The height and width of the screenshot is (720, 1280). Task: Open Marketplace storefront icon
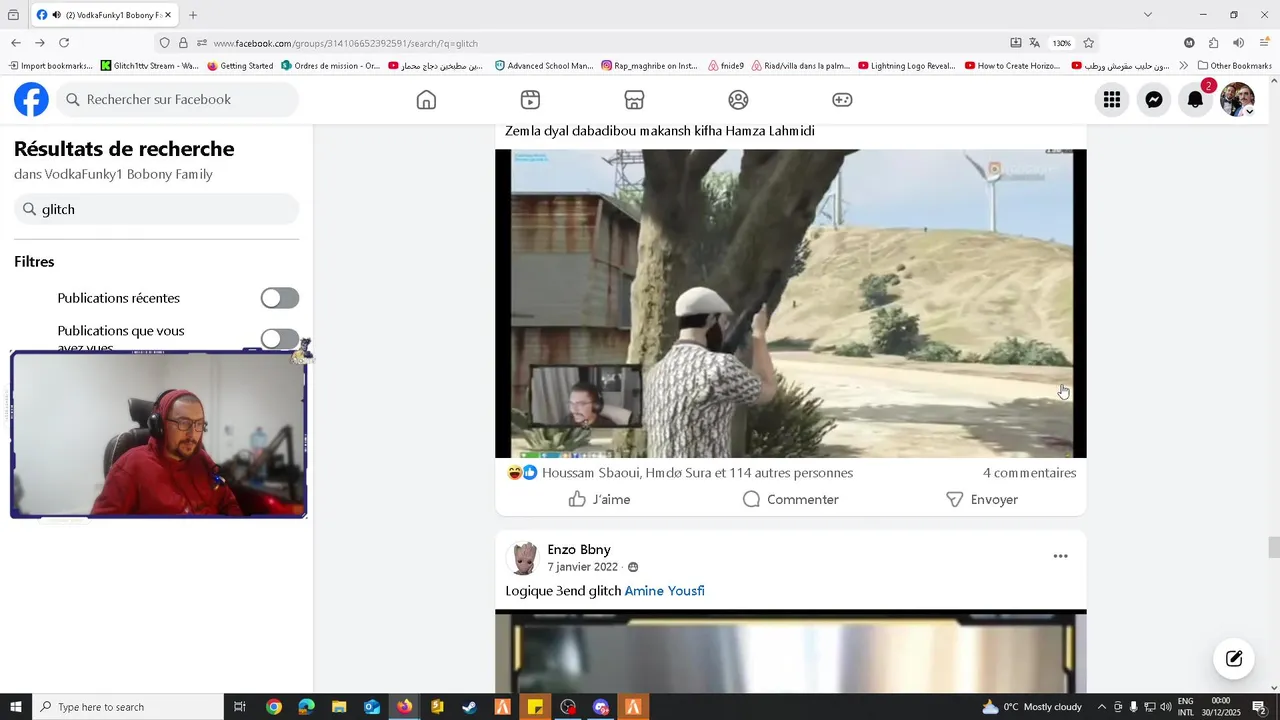coord(634,100)
